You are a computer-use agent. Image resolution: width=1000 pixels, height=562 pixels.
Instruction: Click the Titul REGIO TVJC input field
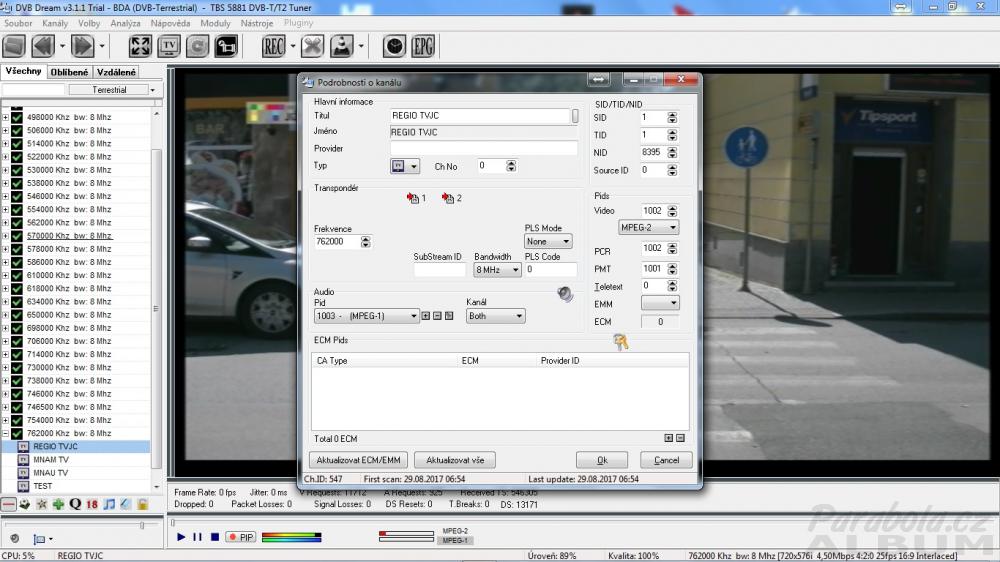coord(480,116)
